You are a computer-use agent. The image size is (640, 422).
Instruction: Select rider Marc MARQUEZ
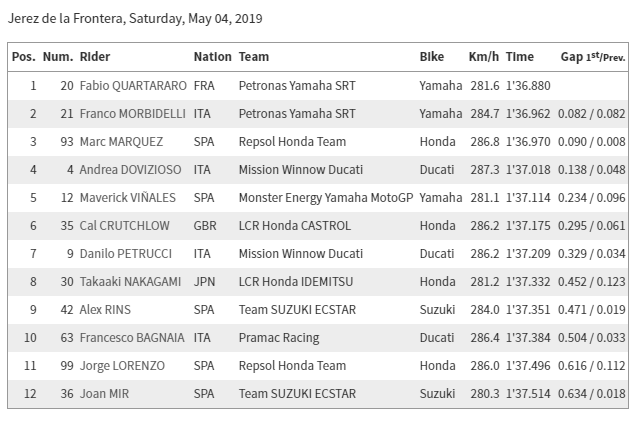(120, 142)
